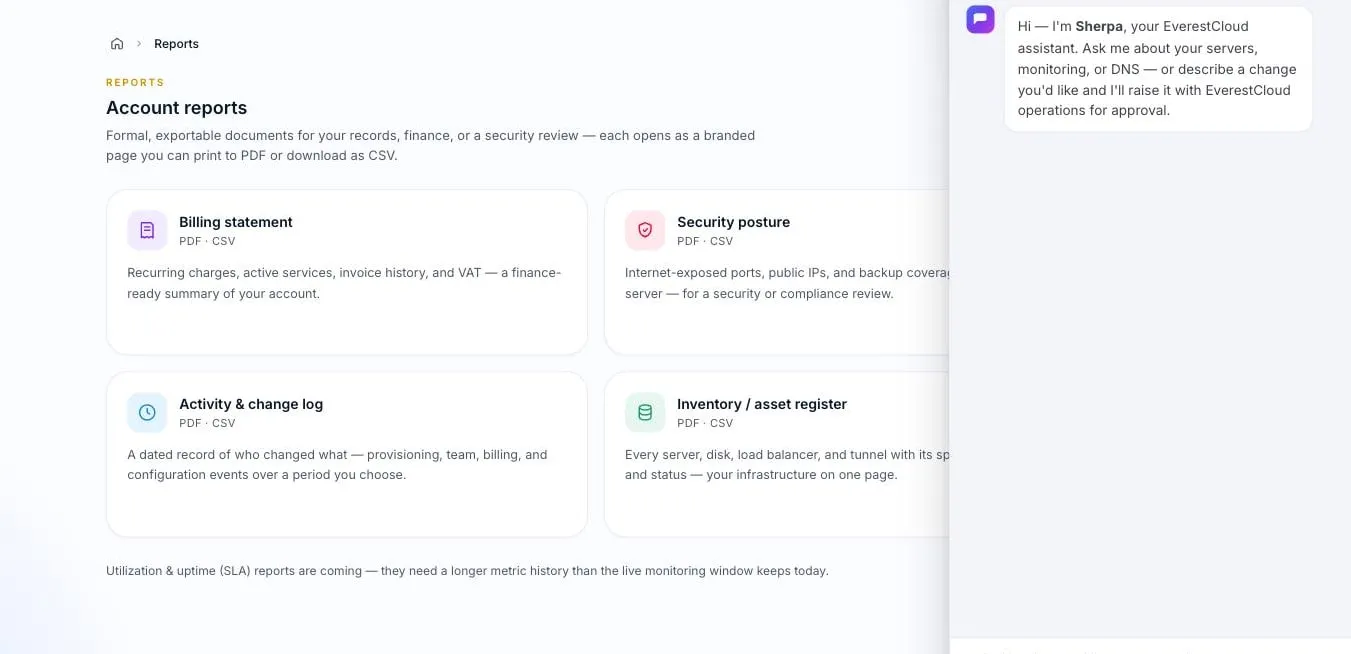The width and height of the screenshot is (1351, 654).
Task: Click the Security posture description text
Action: (x=787, y=283)
